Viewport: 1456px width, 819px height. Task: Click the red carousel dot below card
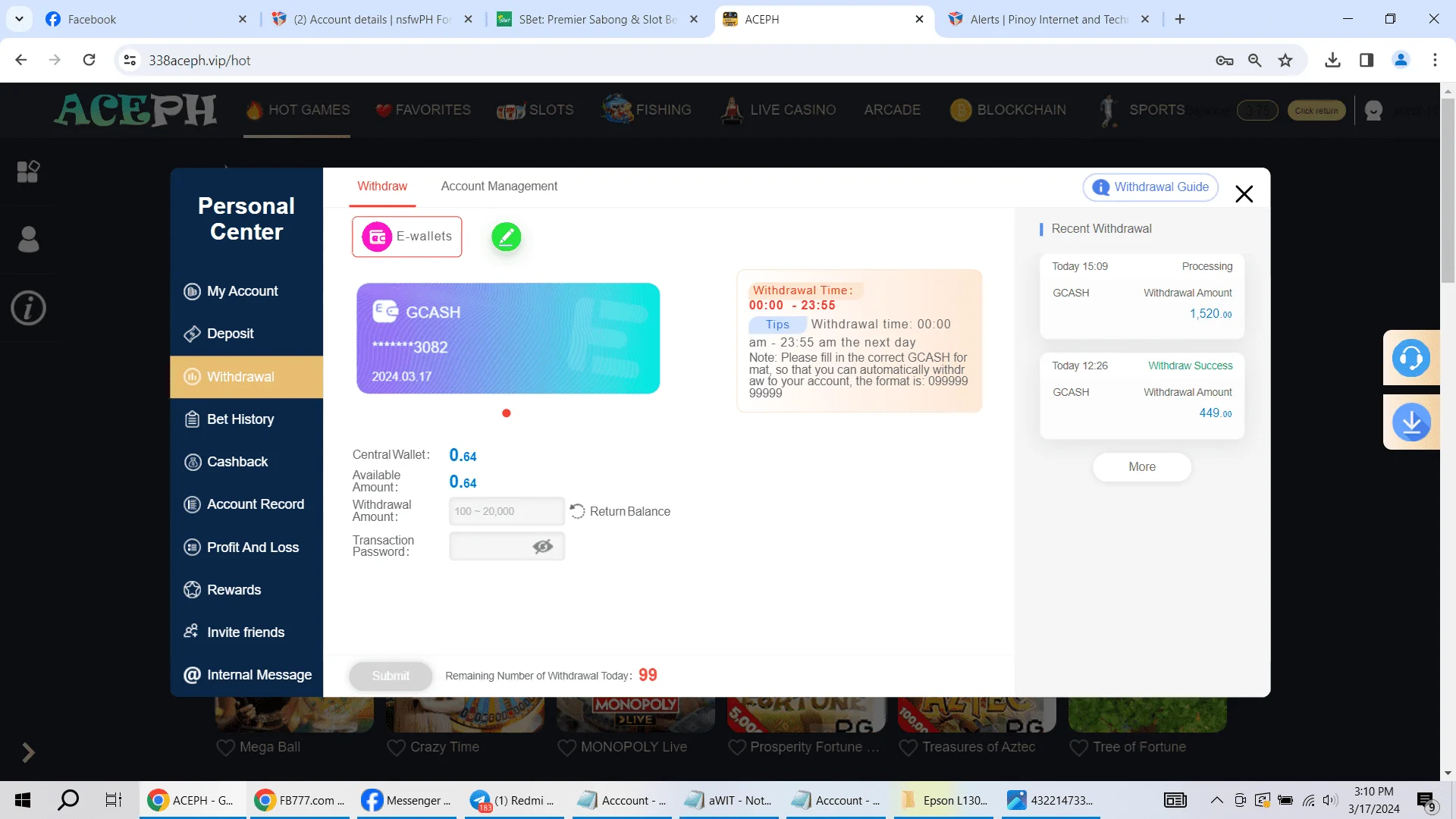click(507, 413)
